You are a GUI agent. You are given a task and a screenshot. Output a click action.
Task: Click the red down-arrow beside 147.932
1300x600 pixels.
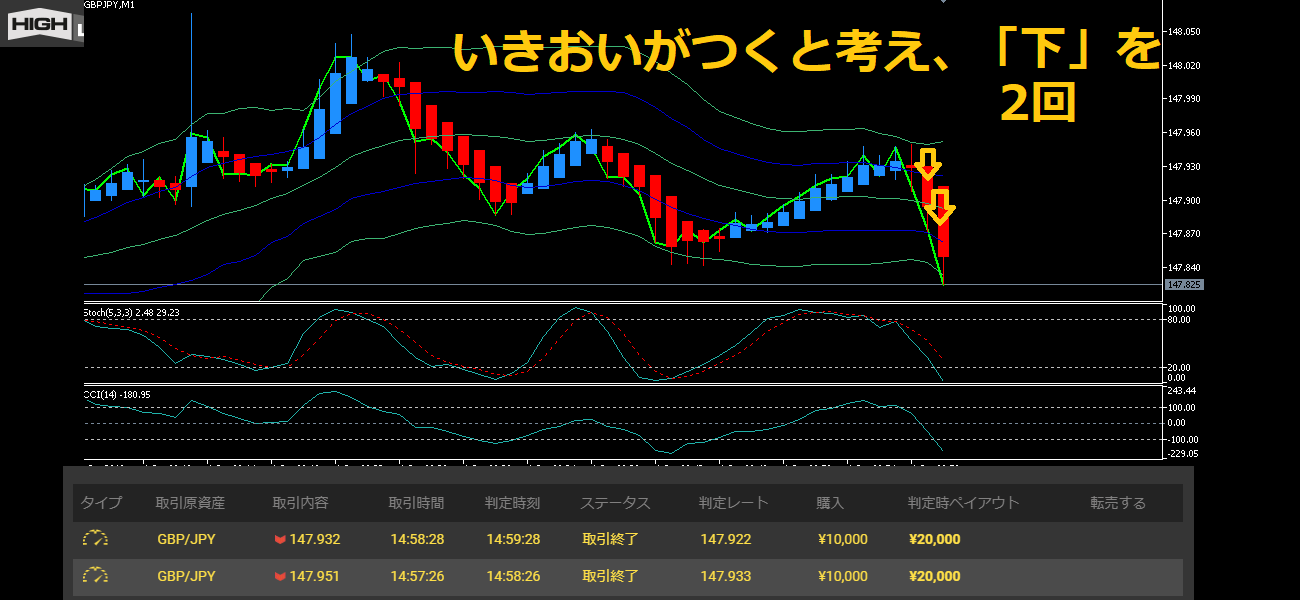280,540
